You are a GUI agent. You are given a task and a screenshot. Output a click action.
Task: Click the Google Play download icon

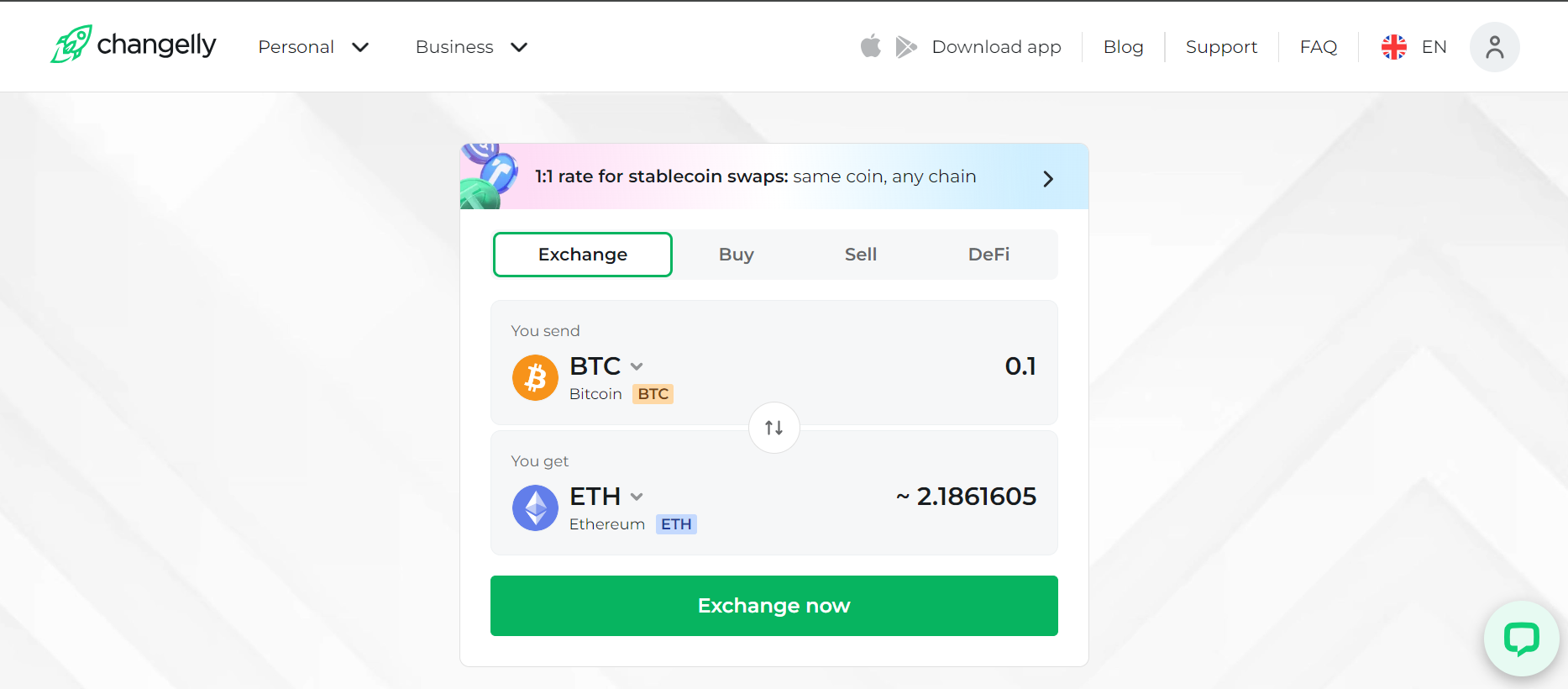906,47
